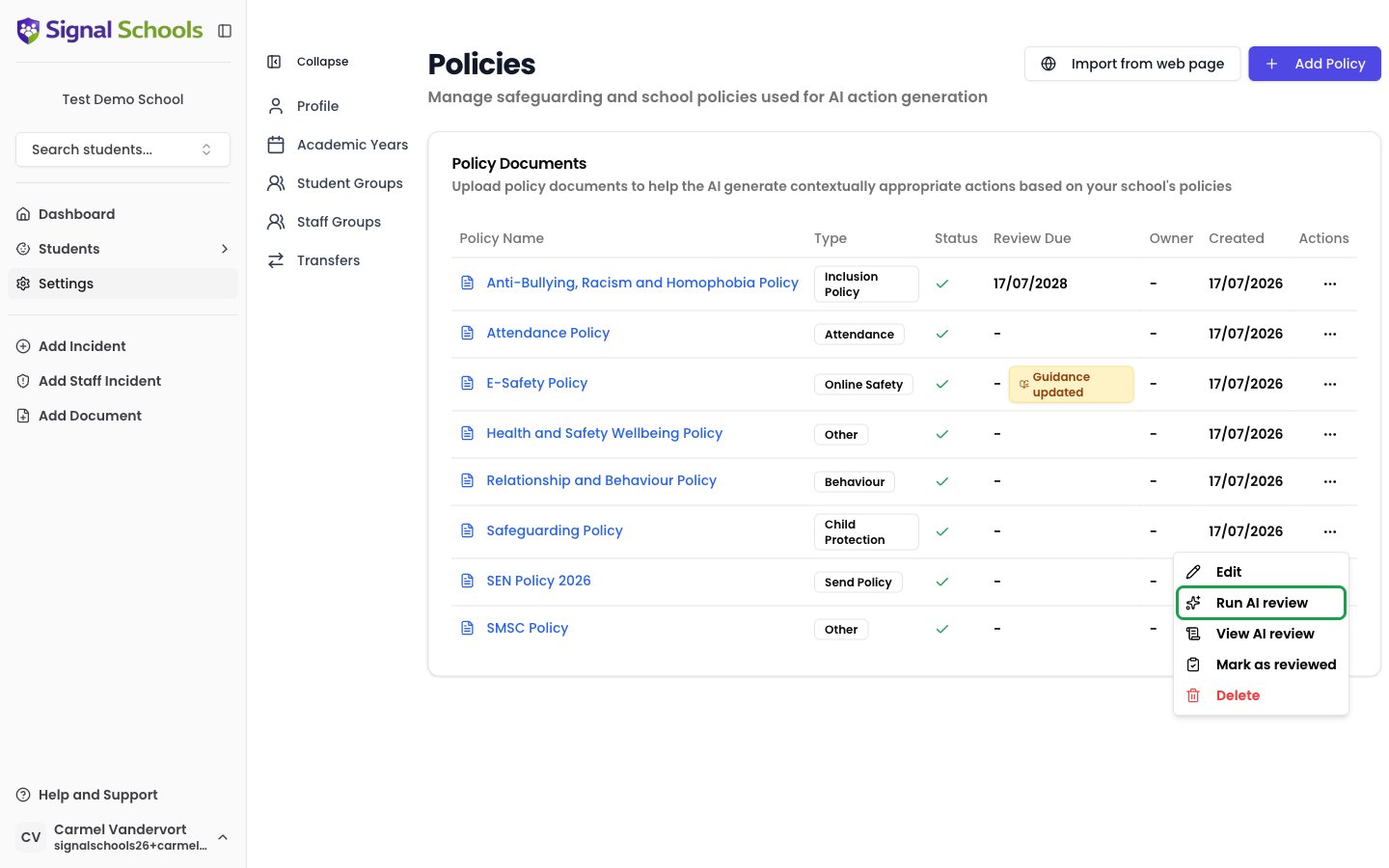This screenshot has width=1389, height=868.
Task: Open actions menu for Anti-Bullying policy row
Action: pos(1330,284)
